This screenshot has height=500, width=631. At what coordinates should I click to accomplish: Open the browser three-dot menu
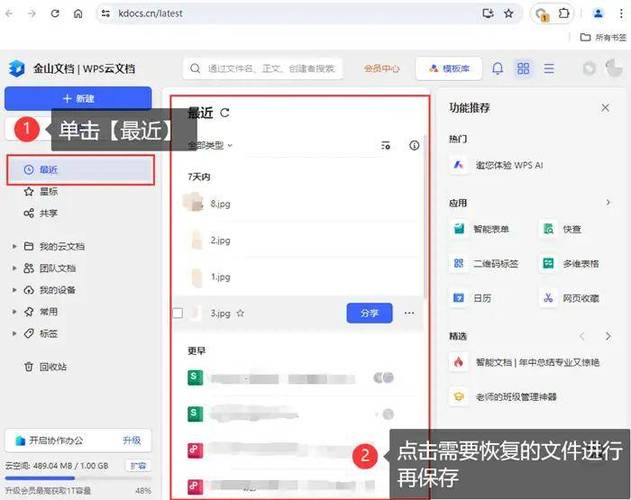(x=621, y=14)
